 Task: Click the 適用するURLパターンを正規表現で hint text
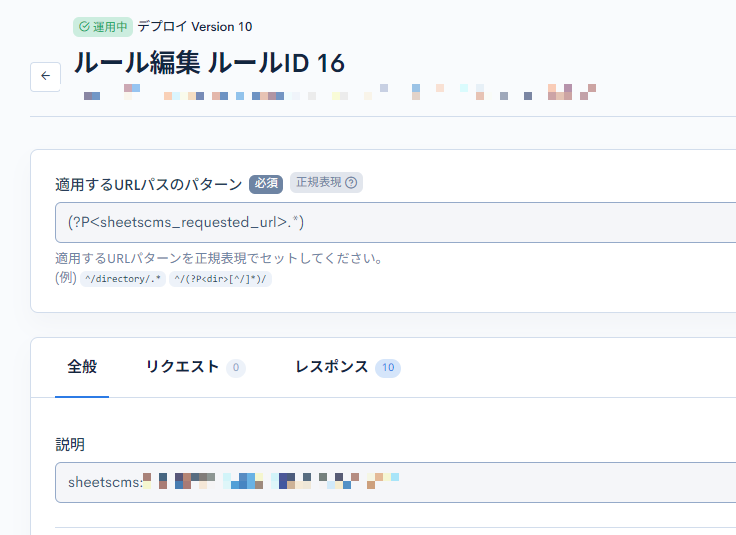[219, 259]
